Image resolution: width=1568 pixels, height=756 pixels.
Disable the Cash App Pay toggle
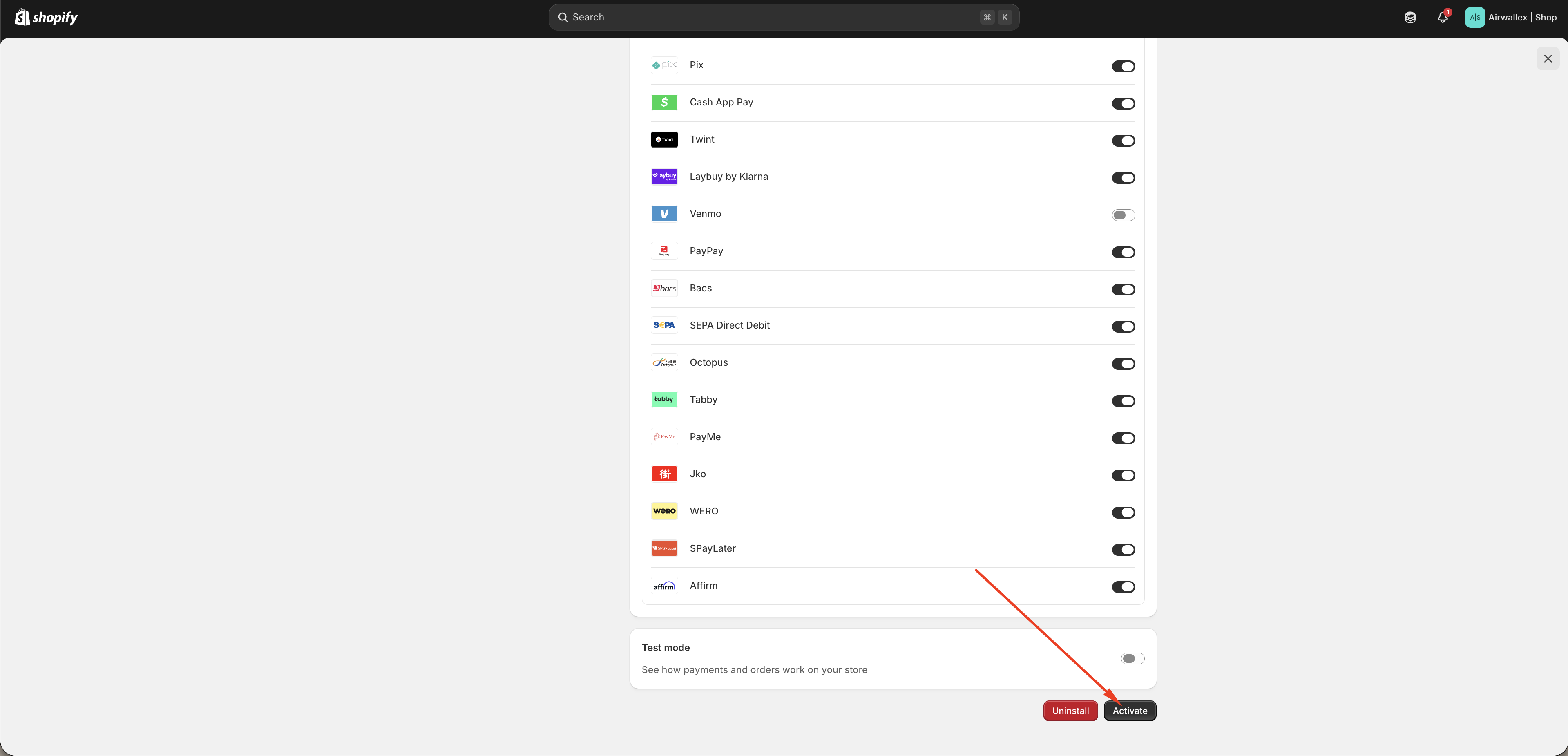click(x=1123, y=103)
